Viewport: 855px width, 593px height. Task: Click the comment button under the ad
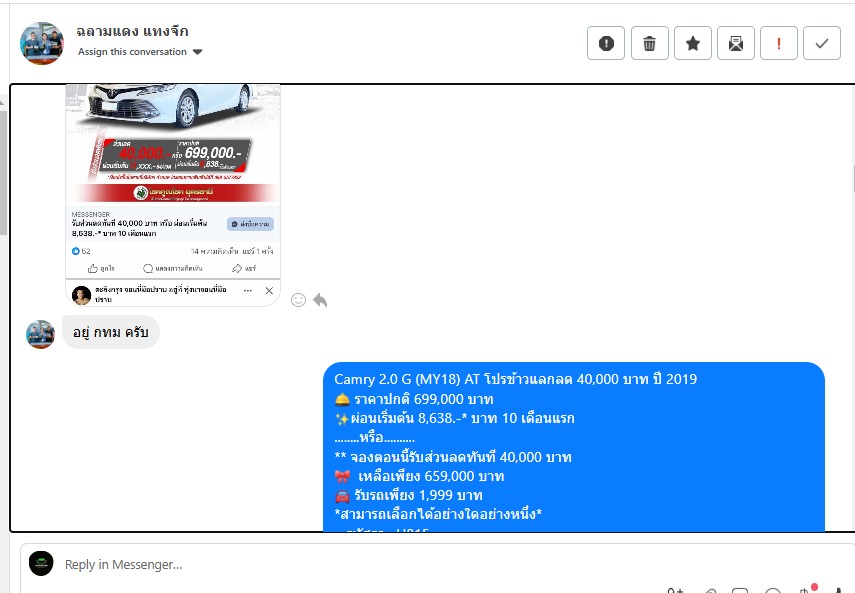(172, 268)
